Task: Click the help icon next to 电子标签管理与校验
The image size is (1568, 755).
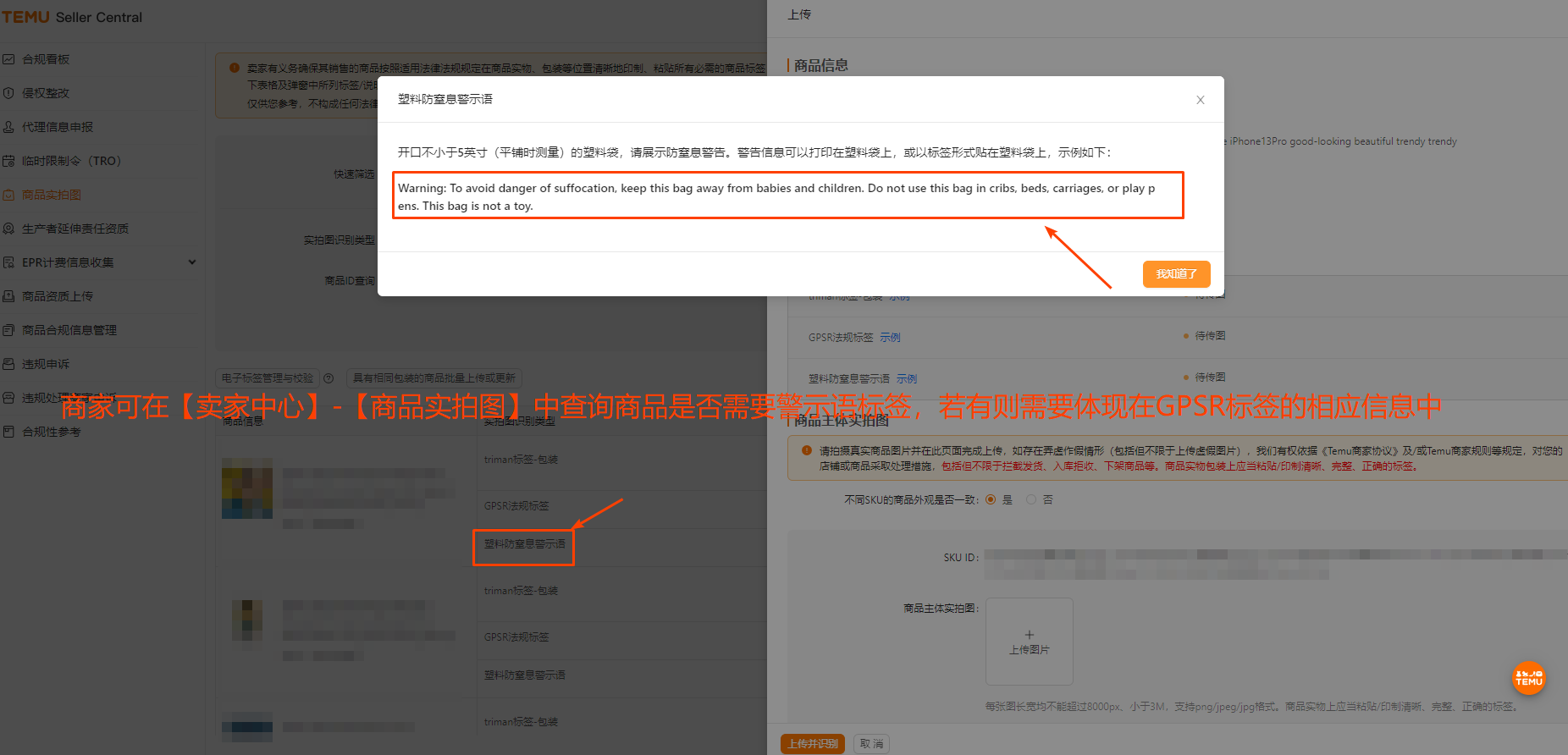Action: [x=329, y=378]
